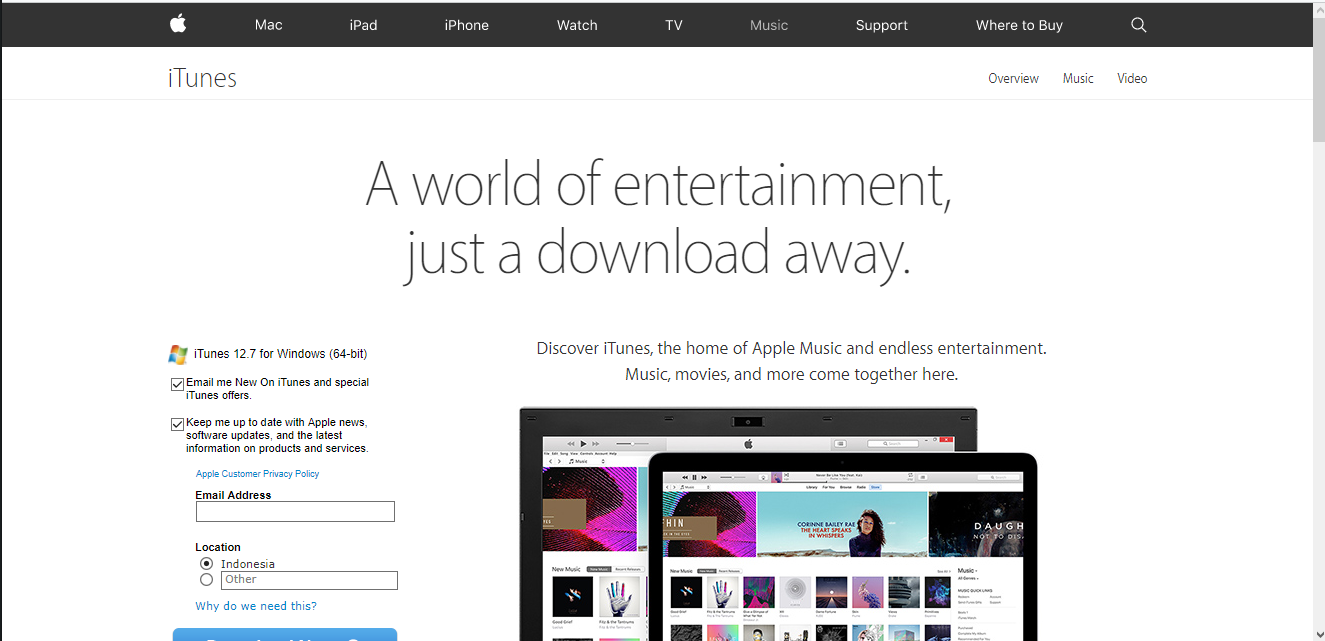This screenshot has height=641, width=1325.
Task: Focus the Email Address input field
Action: tap(295, 512)
